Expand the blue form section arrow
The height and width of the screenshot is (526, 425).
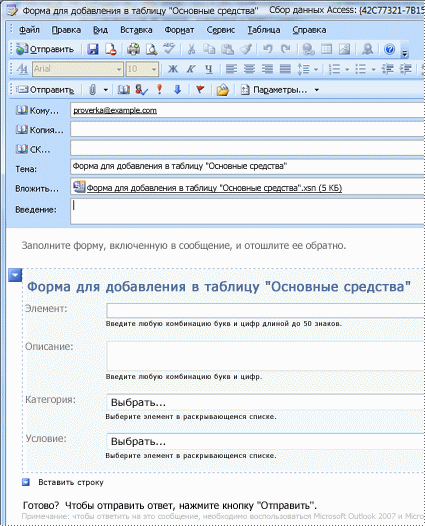point(15,275)
